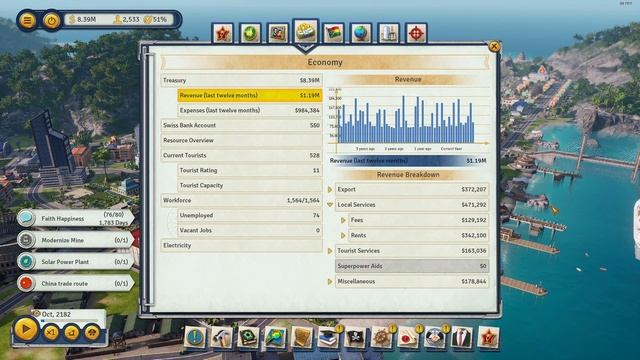Open Resource Overview row
The image size is (640, 360).
click(241, 140)
